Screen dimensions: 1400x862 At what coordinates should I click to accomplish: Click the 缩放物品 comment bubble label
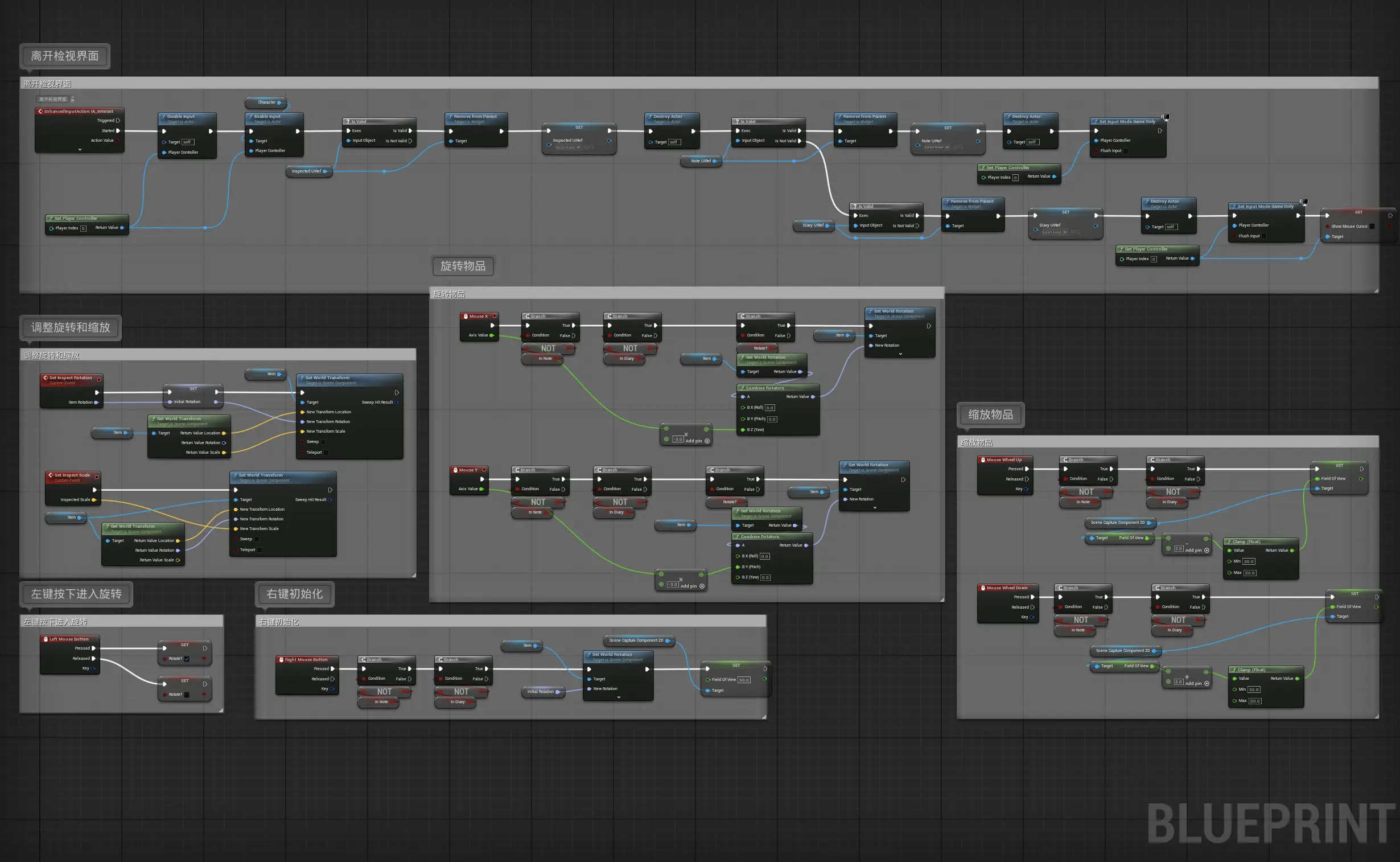click(990, 414)
